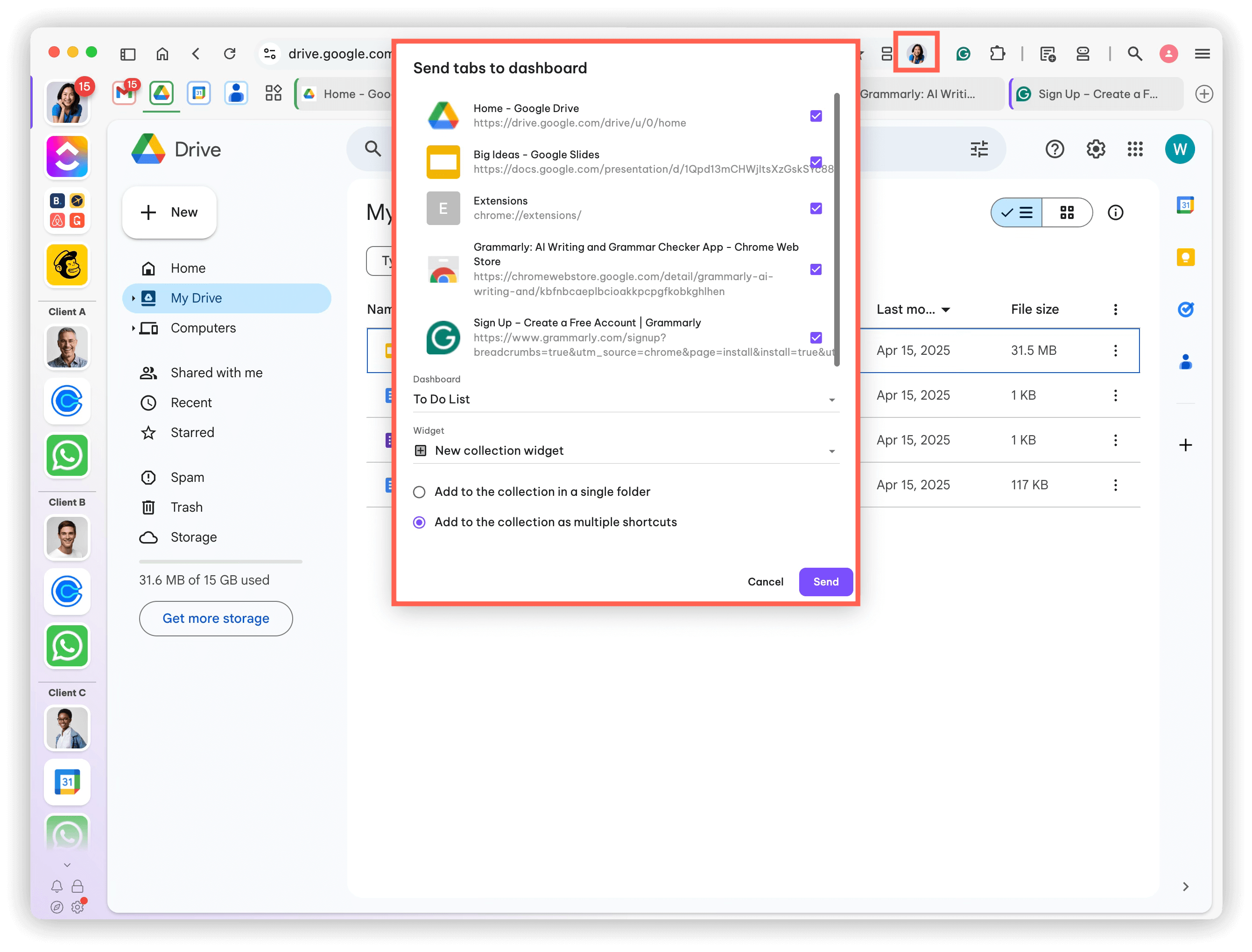Click the storage usage progress bar
The width and height of the screenshot is (1252, 952).
coord(221,562)
